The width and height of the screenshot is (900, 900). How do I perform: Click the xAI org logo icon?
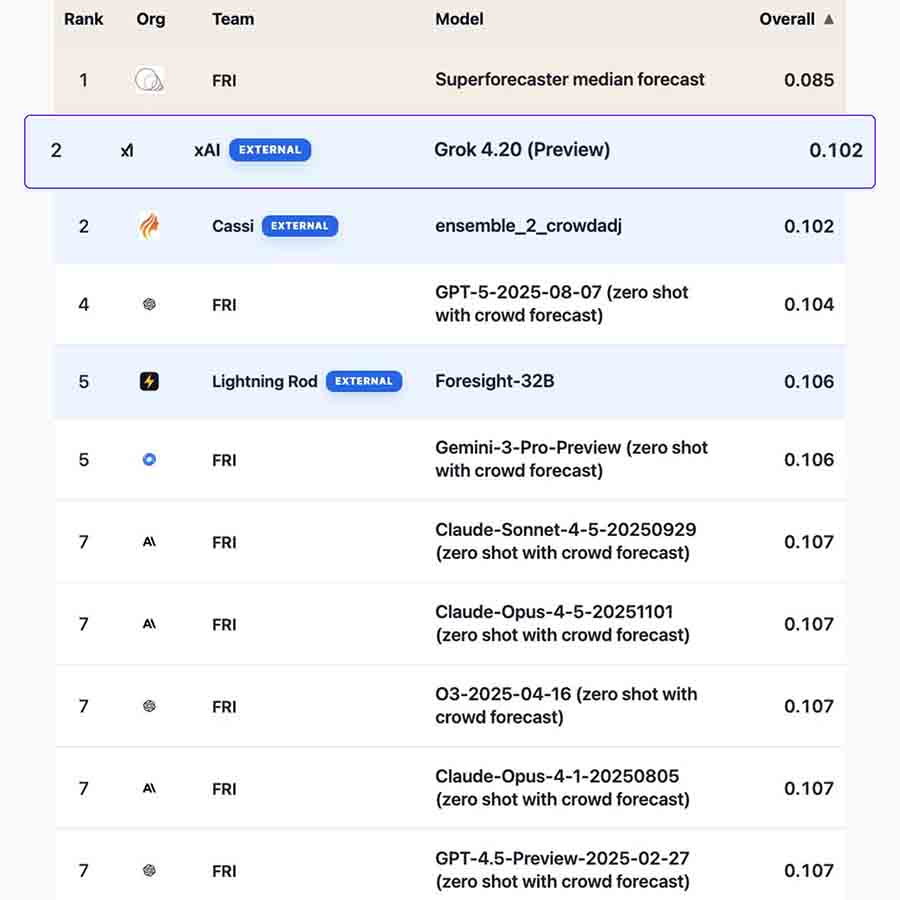click(x=127, y=150)
